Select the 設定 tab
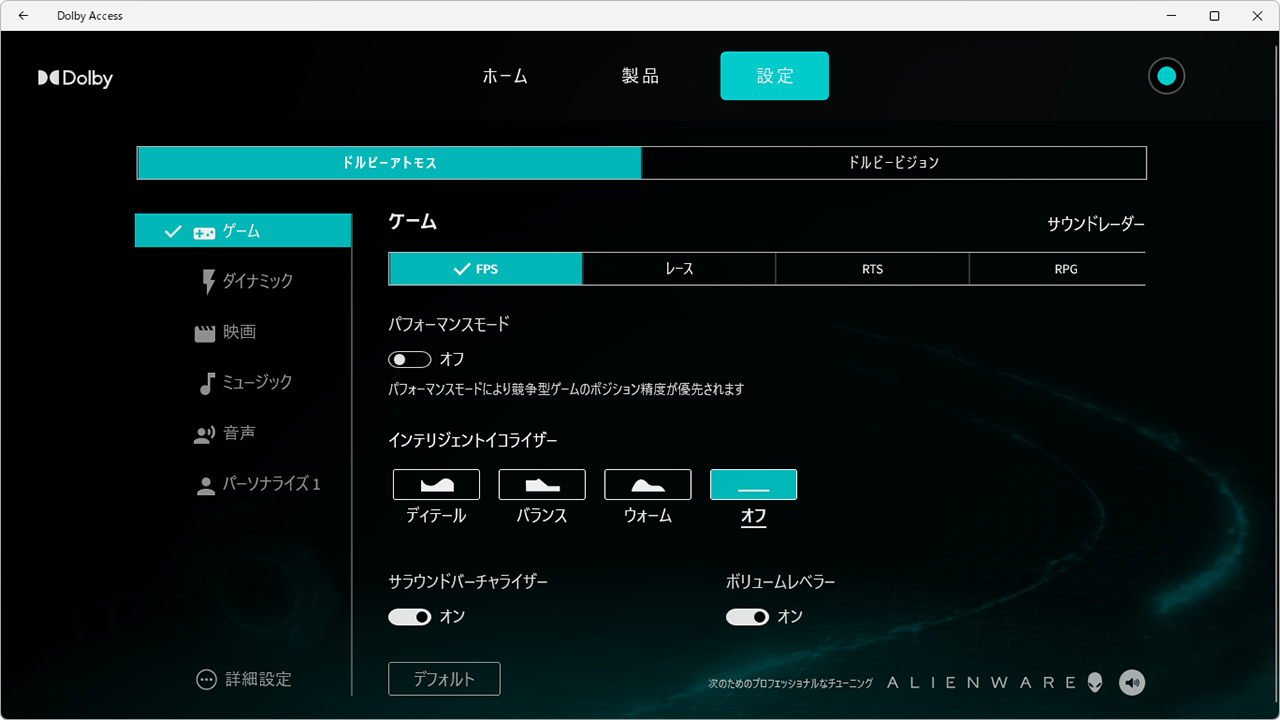The height and width of the screenshot is (720, 1280). point(775,76)
